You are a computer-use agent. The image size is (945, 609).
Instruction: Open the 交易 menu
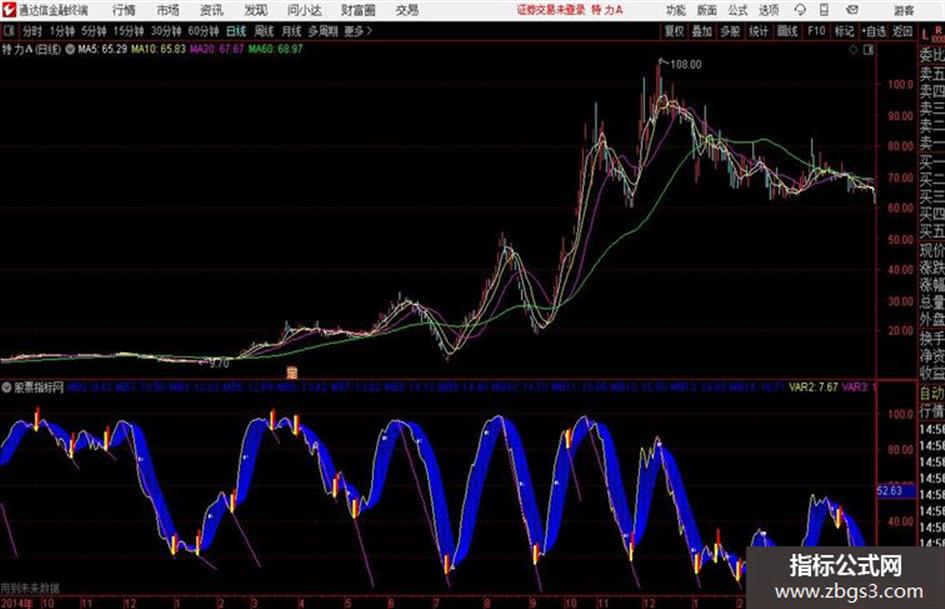[407, 10]
